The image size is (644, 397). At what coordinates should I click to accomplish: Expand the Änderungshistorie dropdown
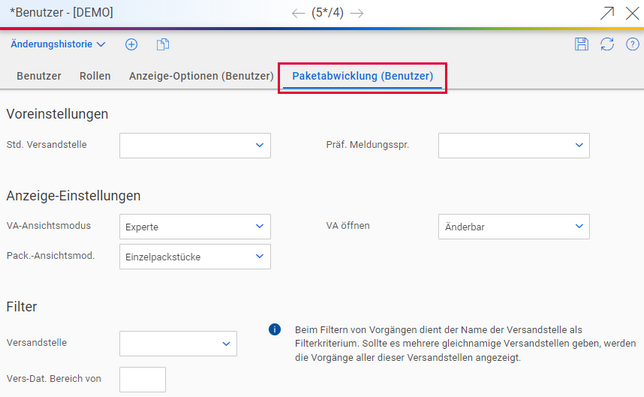click(58, 44)
